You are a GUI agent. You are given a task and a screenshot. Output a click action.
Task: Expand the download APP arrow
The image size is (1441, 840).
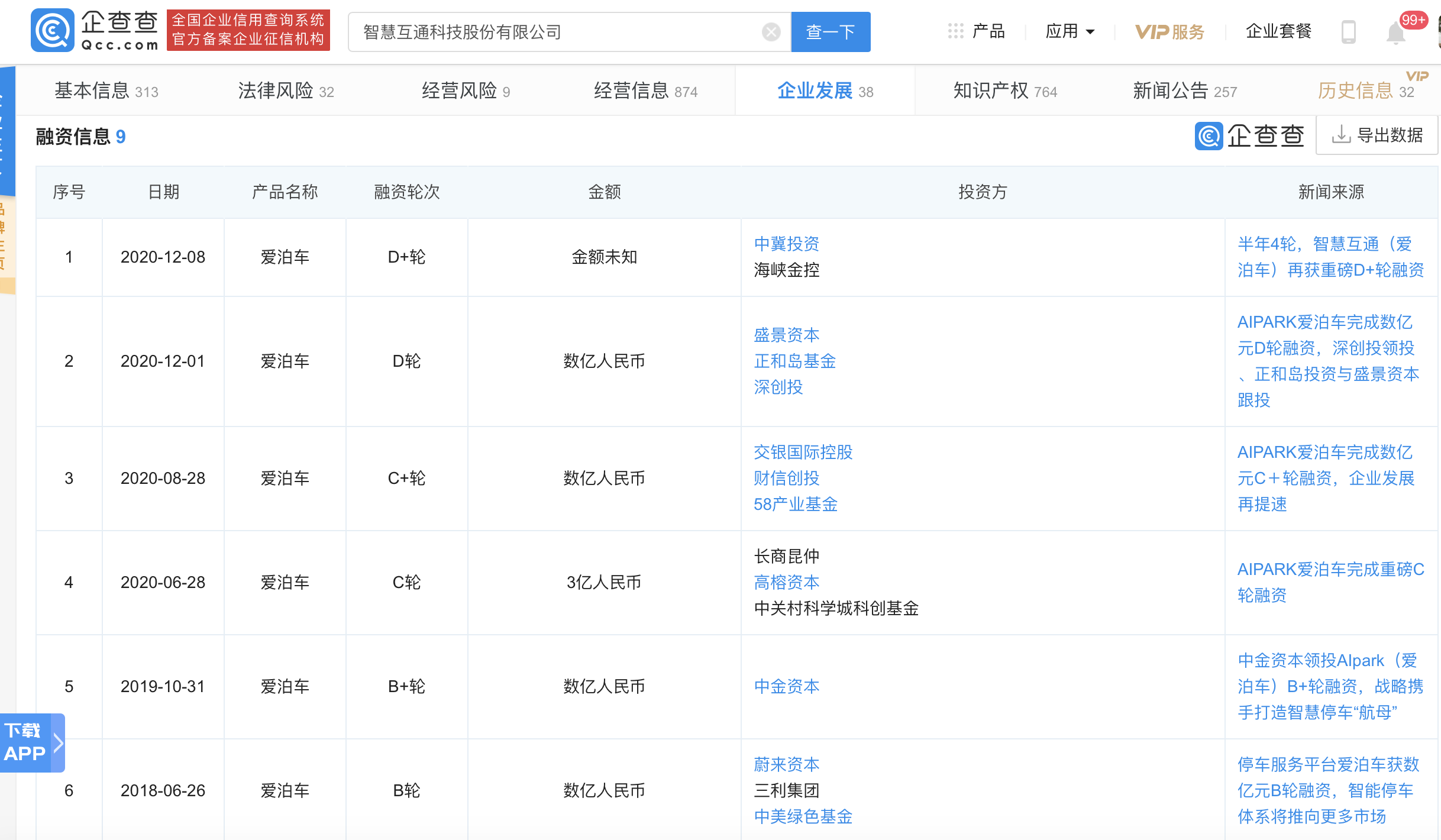coord(58,742)
